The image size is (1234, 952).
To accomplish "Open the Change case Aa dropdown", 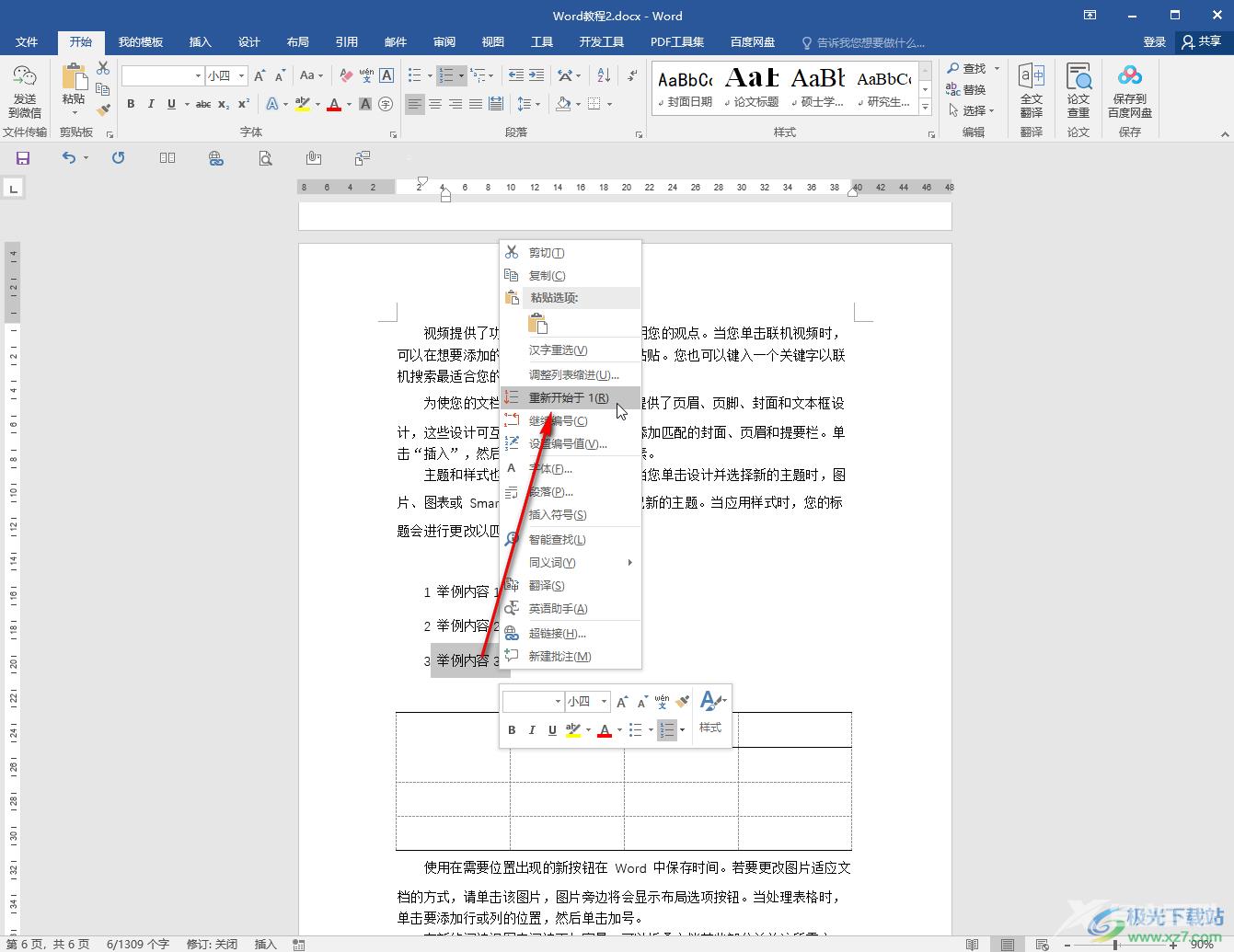I will click(x=311, y=75).
